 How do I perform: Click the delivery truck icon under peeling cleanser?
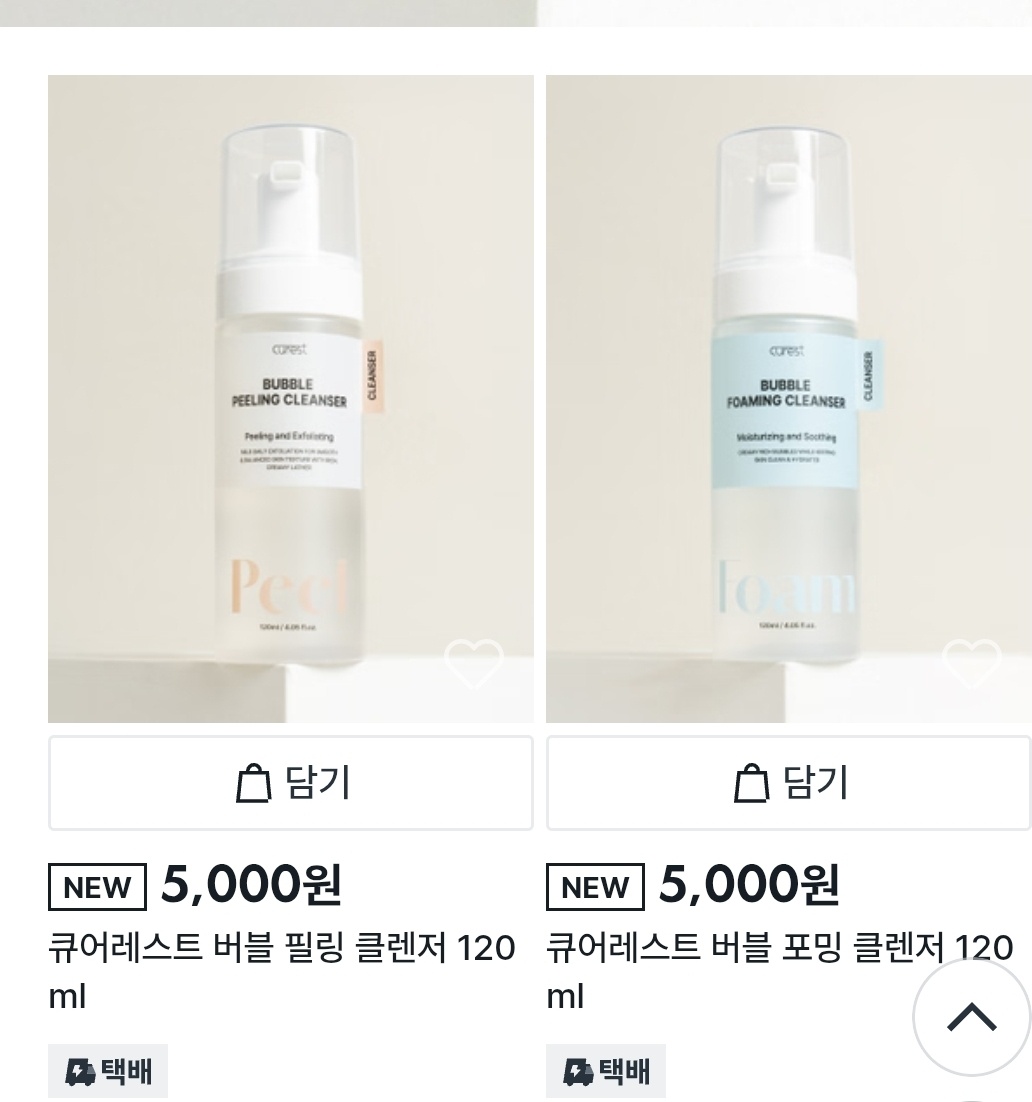point(80,1072)
